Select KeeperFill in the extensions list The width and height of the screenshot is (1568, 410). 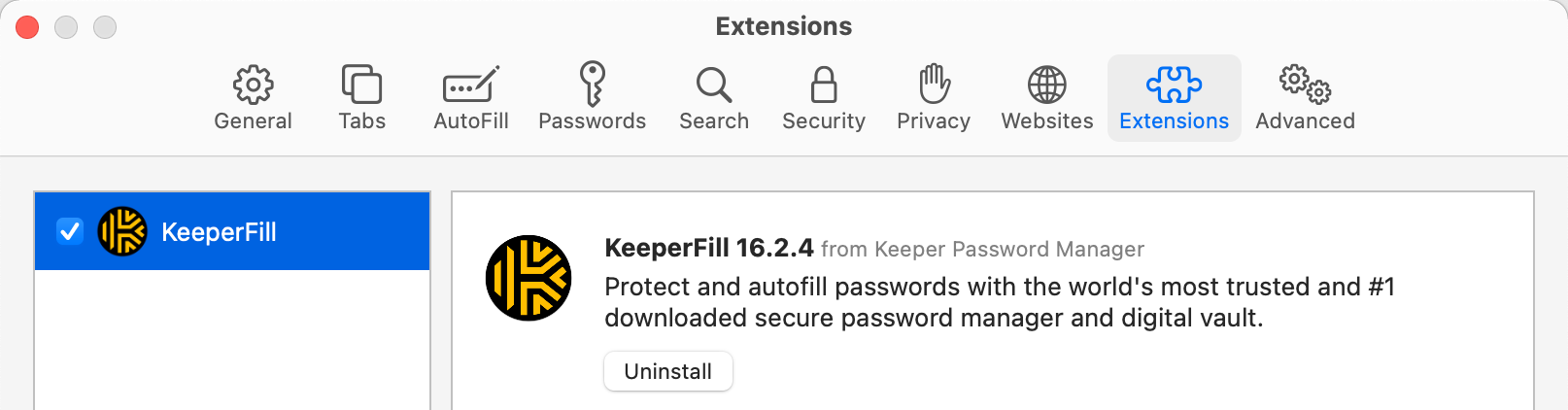pos(232,231)
